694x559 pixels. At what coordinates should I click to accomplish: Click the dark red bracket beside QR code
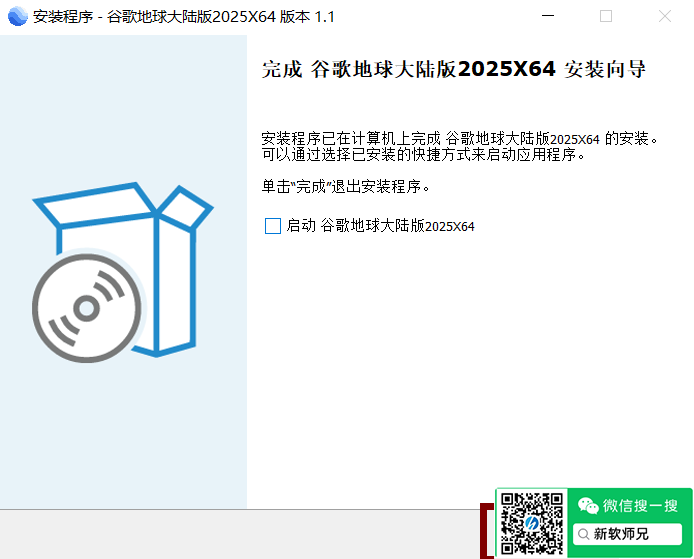486,531
